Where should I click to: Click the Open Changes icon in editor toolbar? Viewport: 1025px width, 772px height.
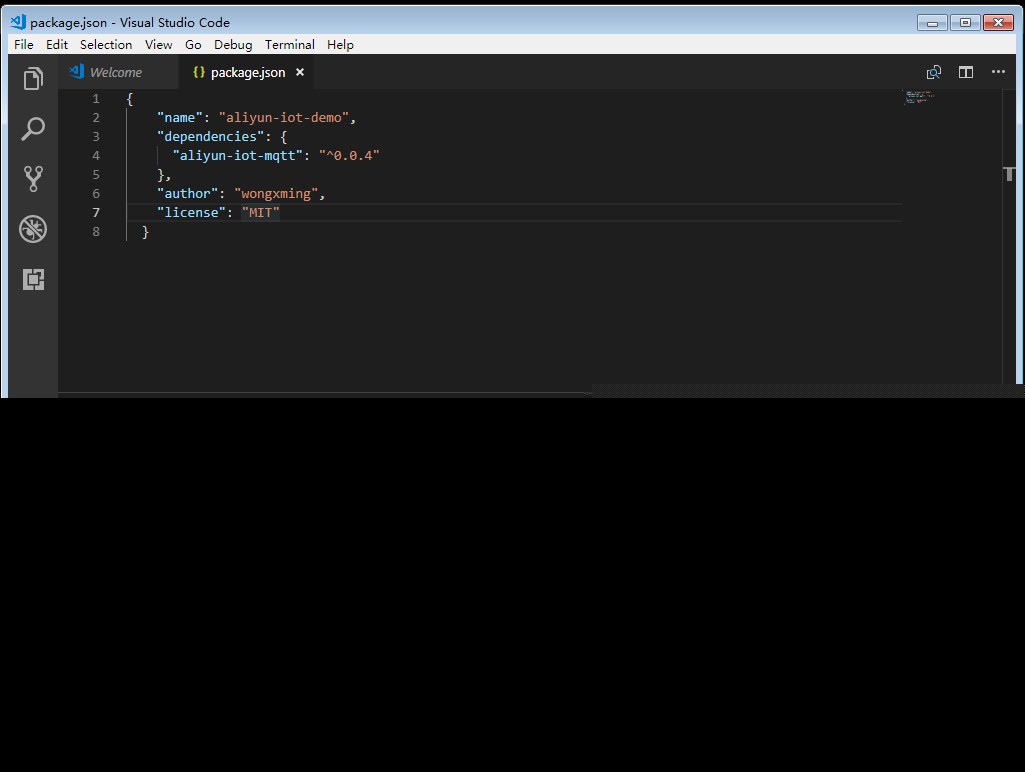[x=933, y=73]
